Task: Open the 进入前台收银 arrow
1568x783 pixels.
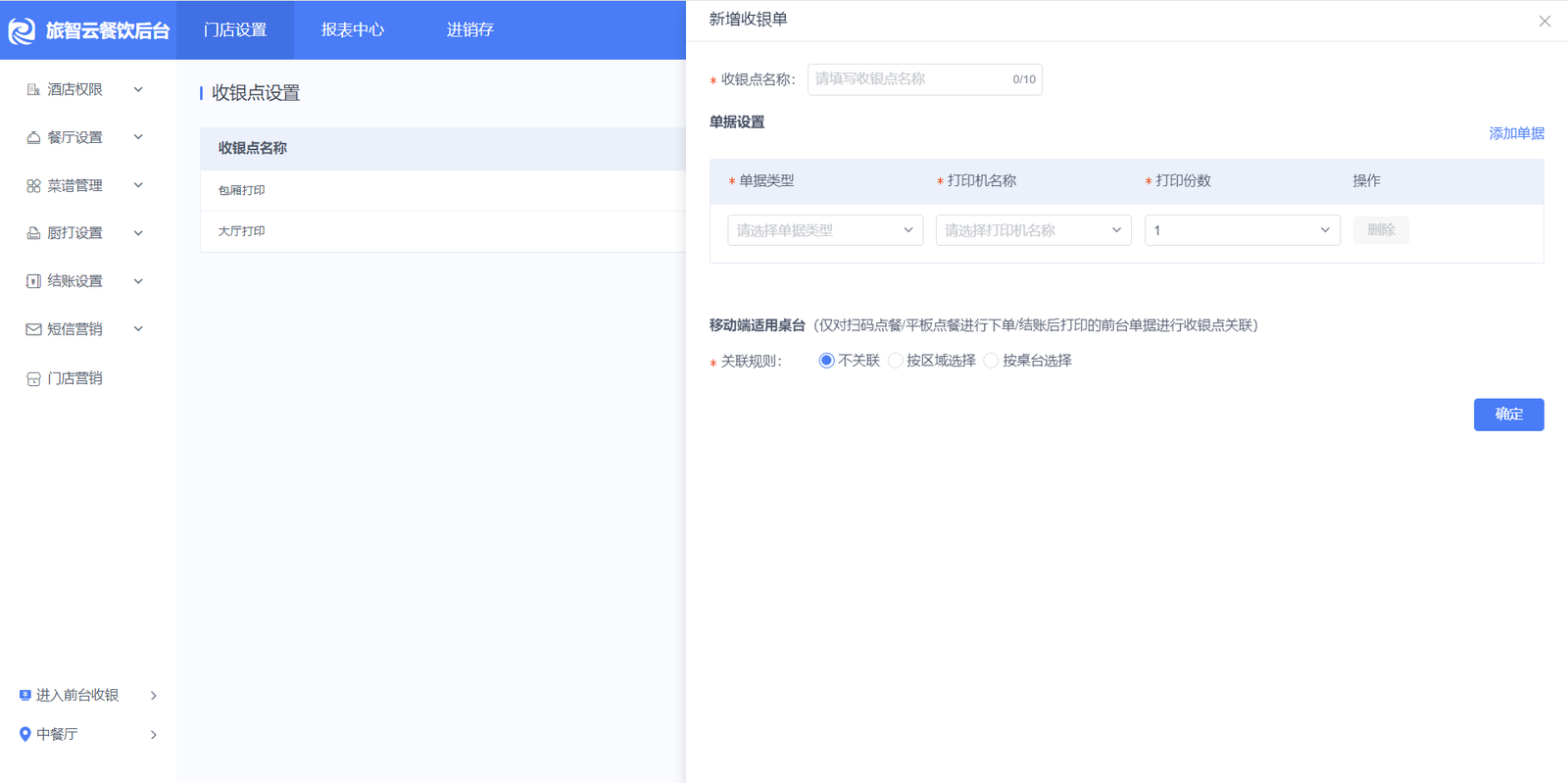Action: tap(154, 695)
